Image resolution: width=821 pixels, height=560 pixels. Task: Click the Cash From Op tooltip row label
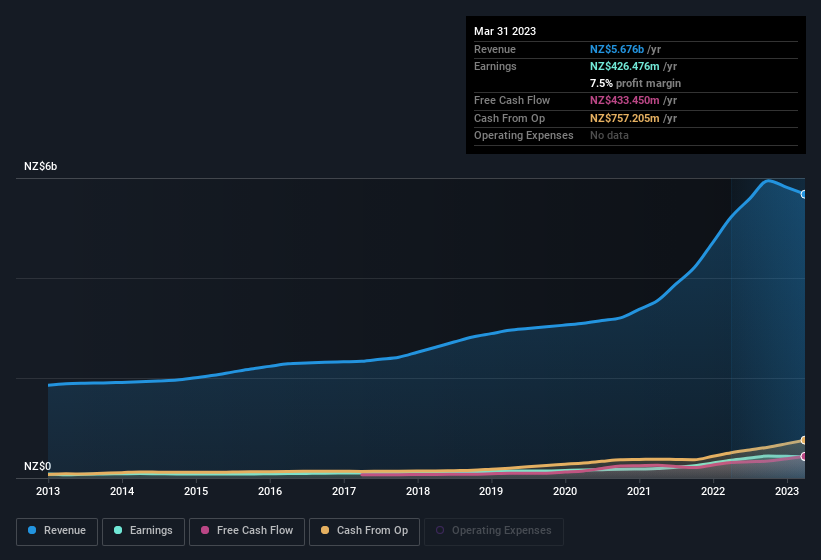click(509, 118)
